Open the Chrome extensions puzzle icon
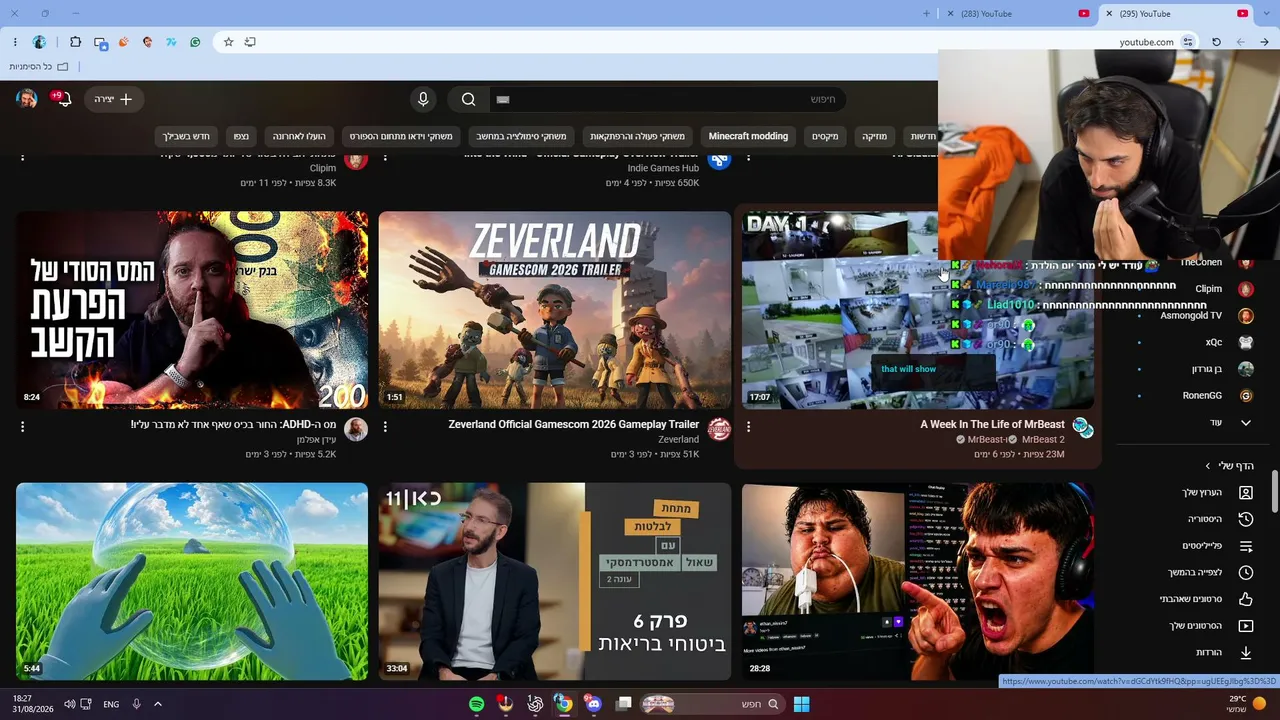 click(75, 42)
